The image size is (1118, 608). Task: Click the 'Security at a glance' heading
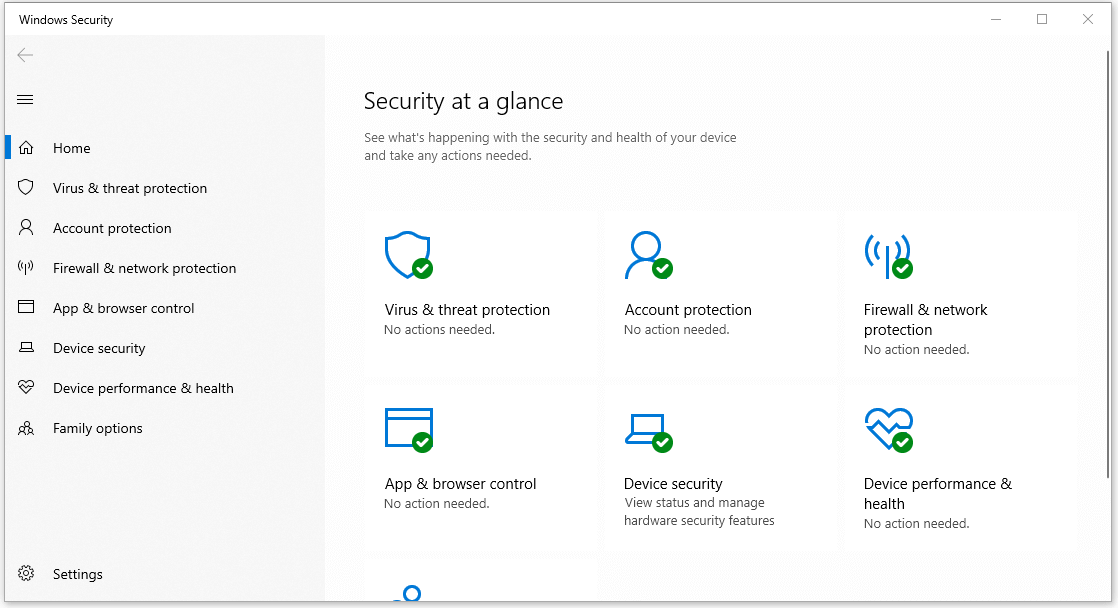[463, 101]
